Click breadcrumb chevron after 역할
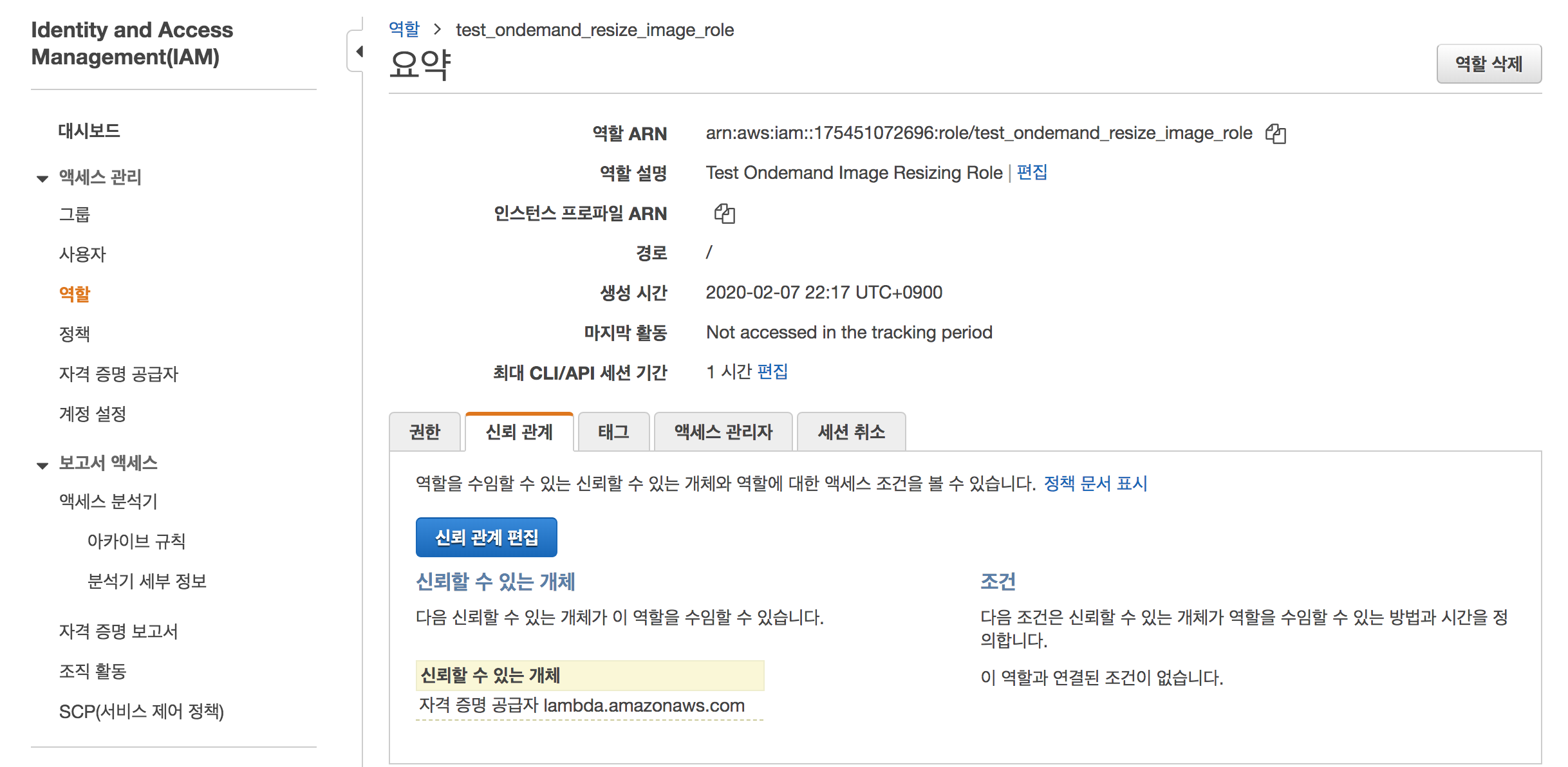Screen dimensions: 1568x767 coord(438,30)
